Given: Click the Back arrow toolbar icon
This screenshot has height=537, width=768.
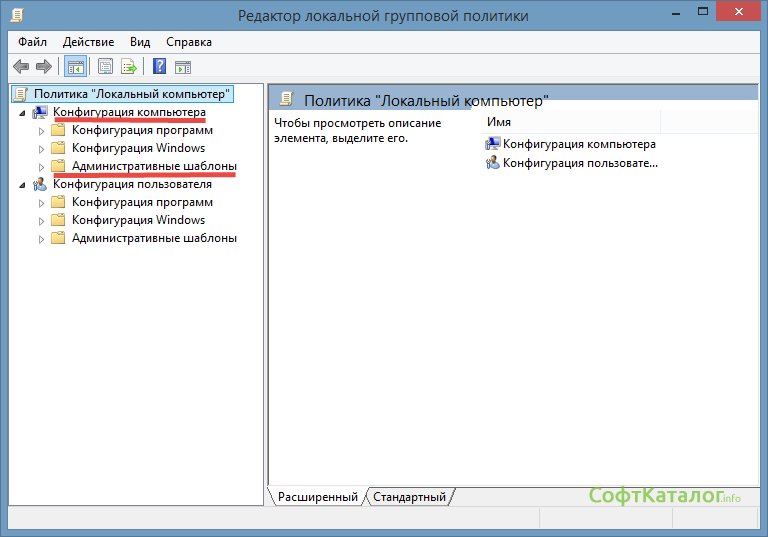Looking at the screenshot, I should tap(20, 67).
